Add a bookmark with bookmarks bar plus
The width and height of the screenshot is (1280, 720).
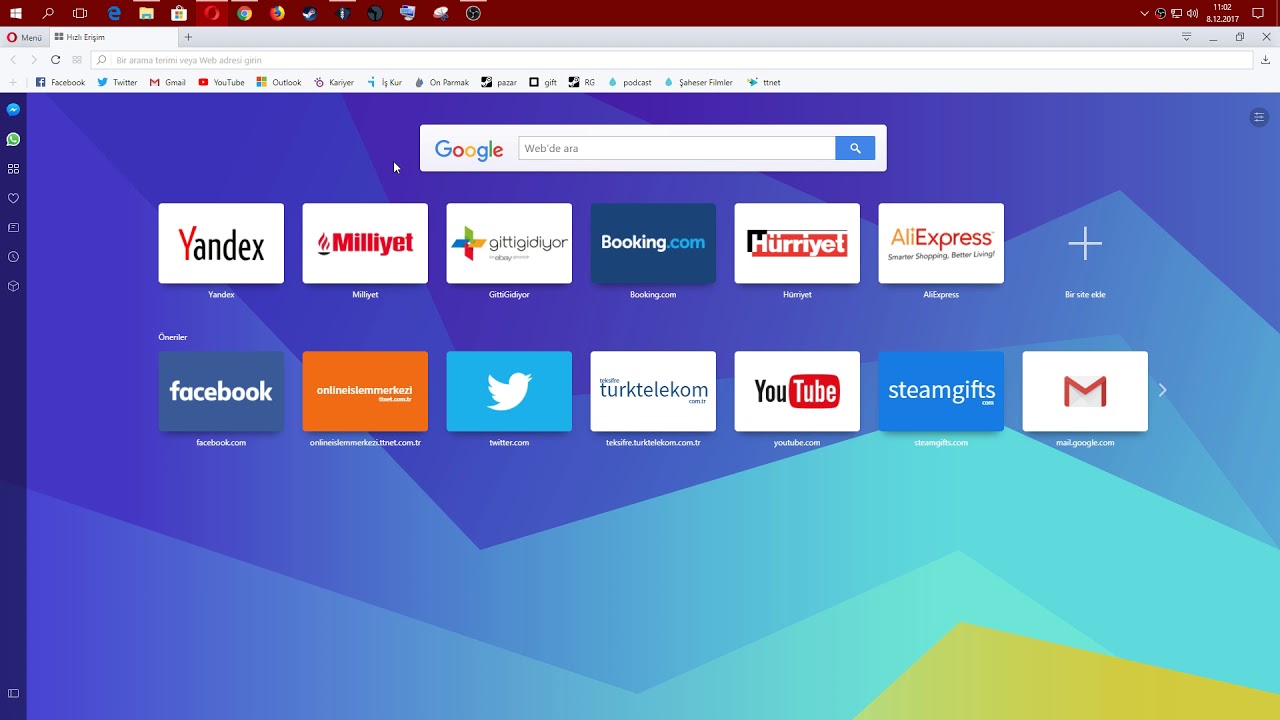pos(13,82)
